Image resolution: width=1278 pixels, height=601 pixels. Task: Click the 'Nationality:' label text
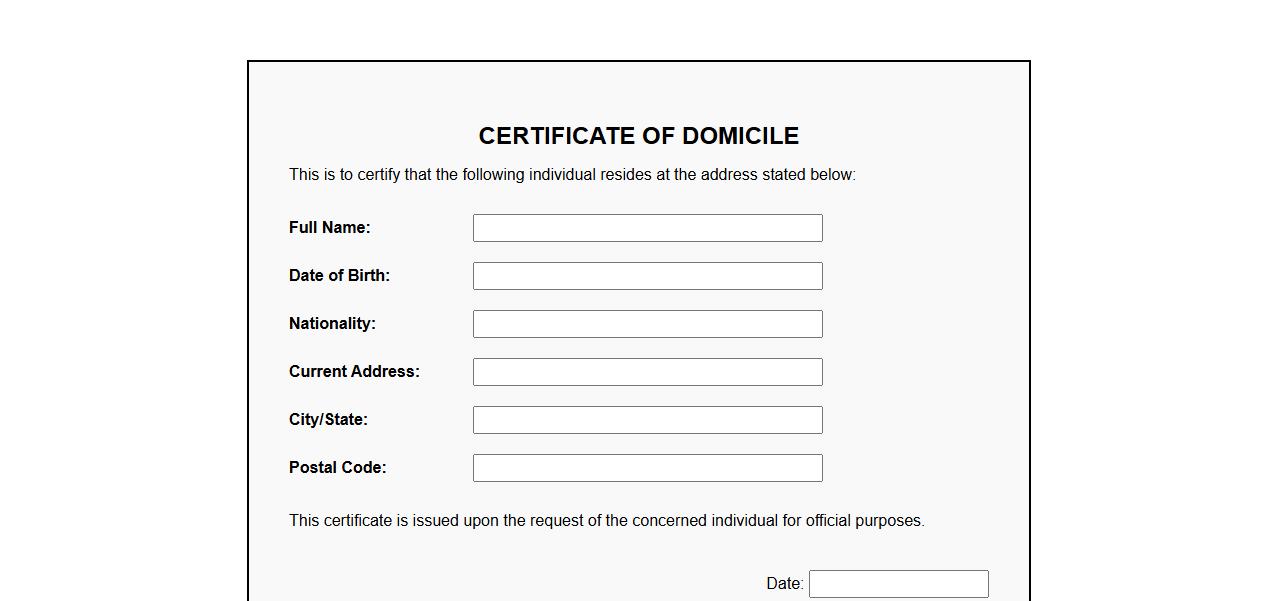[332, 324]
